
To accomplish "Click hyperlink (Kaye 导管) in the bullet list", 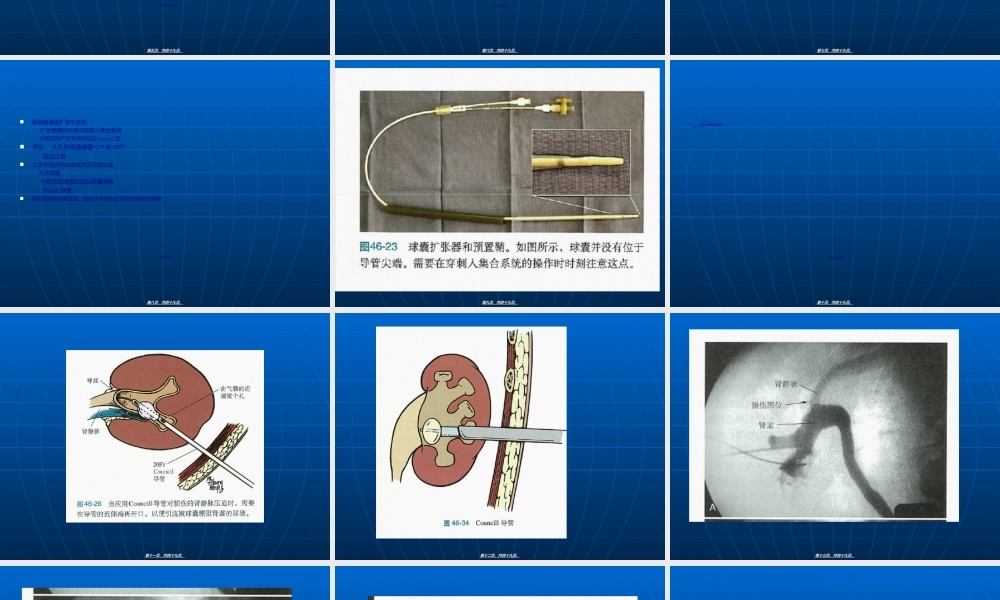I will tap(57, 189).
